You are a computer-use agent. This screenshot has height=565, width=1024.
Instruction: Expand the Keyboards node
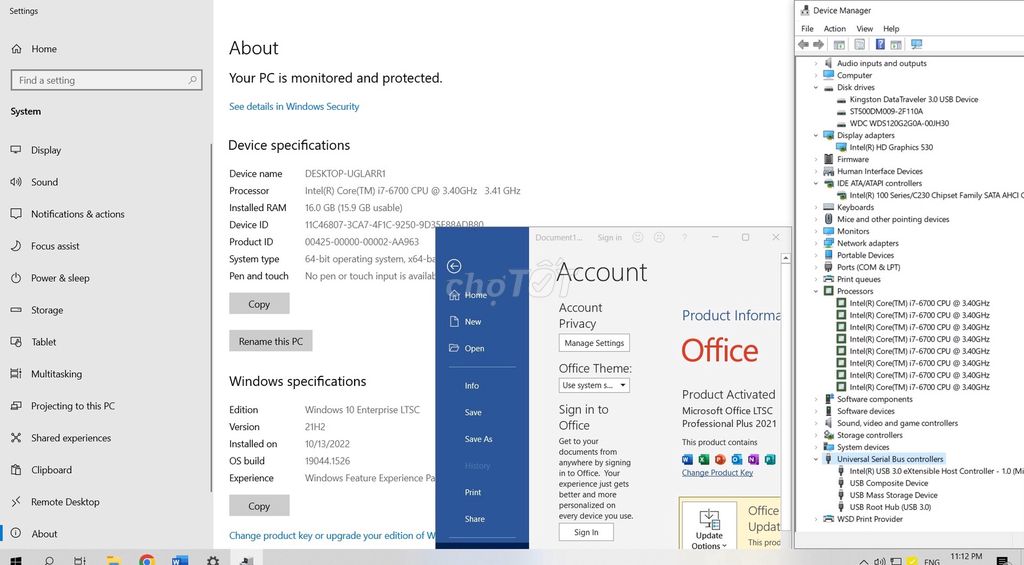click(x=816, y=207)
